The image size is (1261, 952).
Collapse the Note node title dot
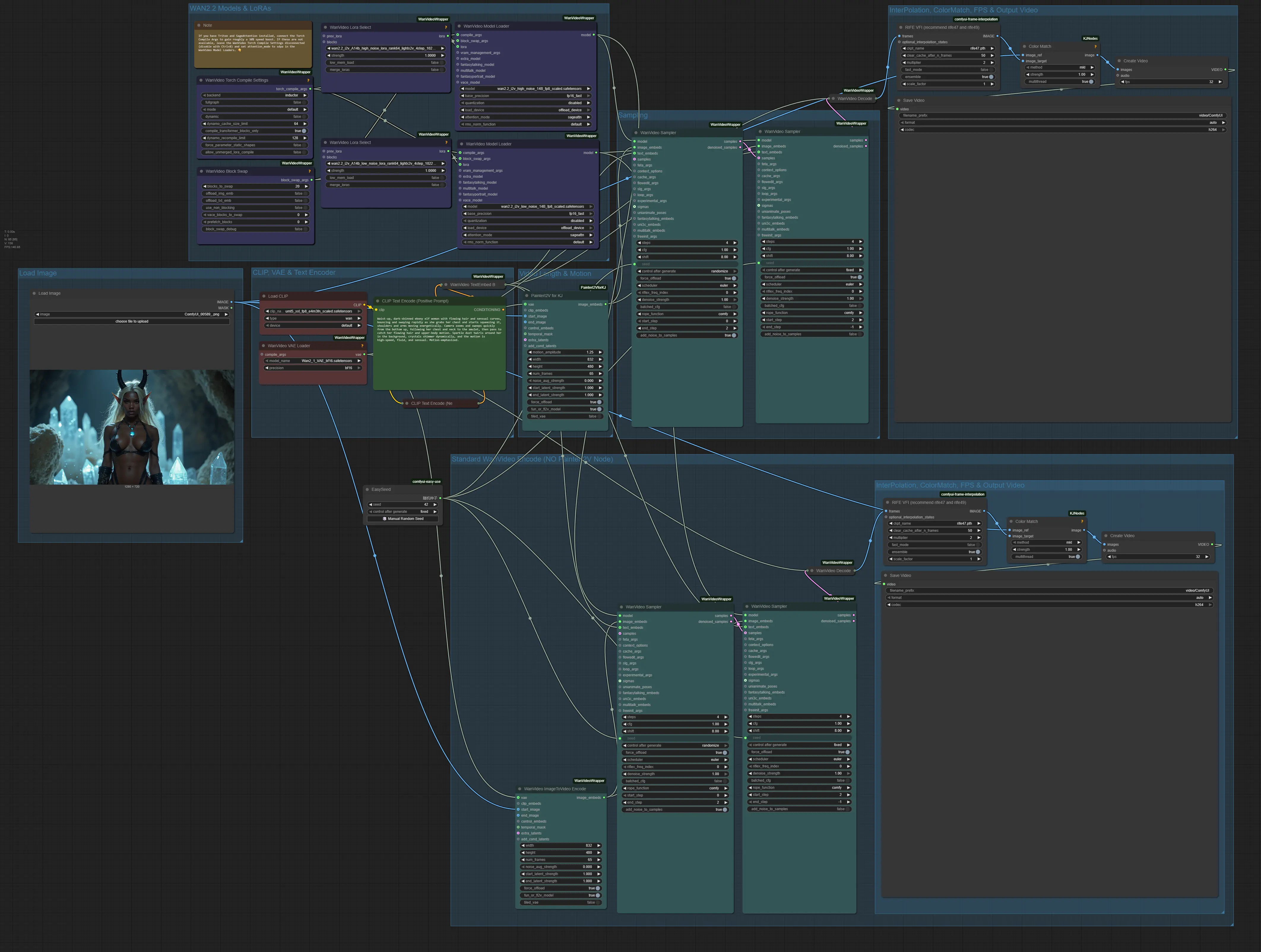199,25
